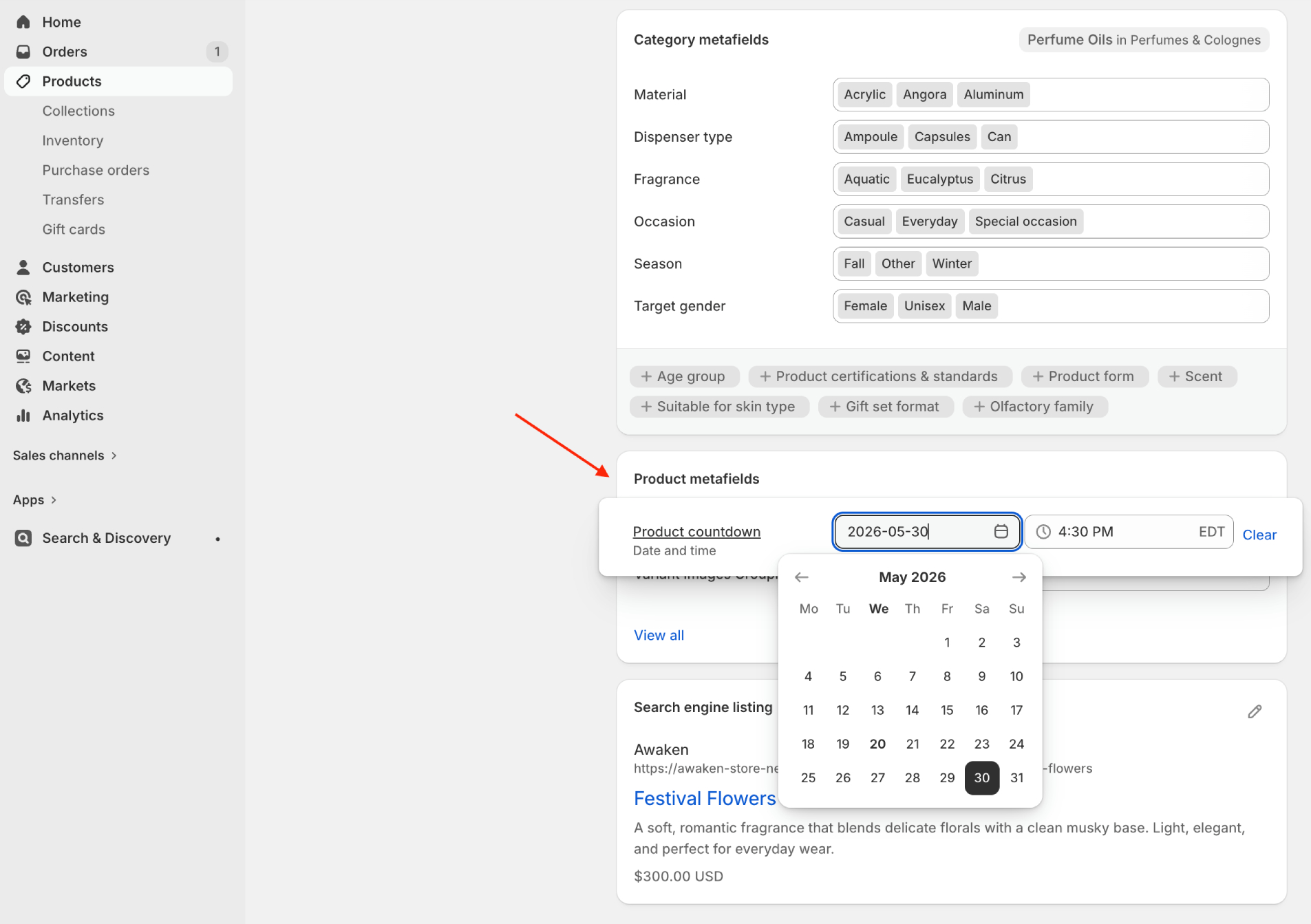Screen dimensions: 1311x924
Task: Click the Capsules dispenser tag
Action: tap(942, 137)
